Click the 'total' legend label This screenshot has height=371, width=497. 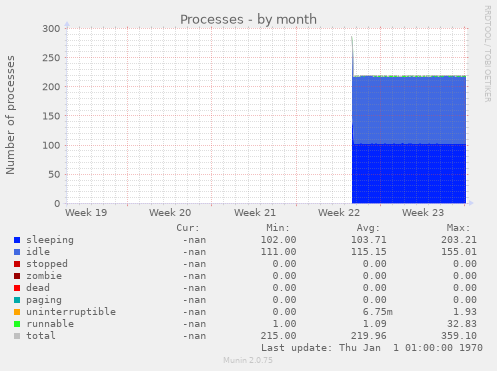[x=41, y=336]
